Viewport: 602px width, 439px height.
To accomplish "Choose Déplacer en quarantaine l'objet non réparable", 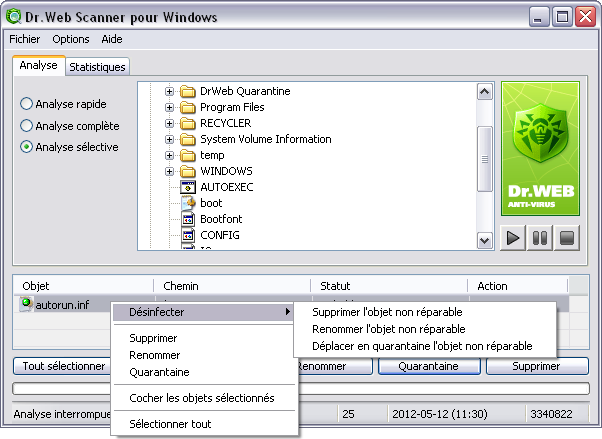I will (x=425, y=346).
